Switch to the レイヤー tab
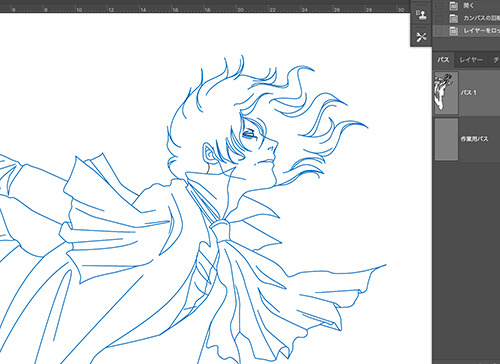Image resolution: width=500 pixels, height=364 pixels. (x=471, y=60)
